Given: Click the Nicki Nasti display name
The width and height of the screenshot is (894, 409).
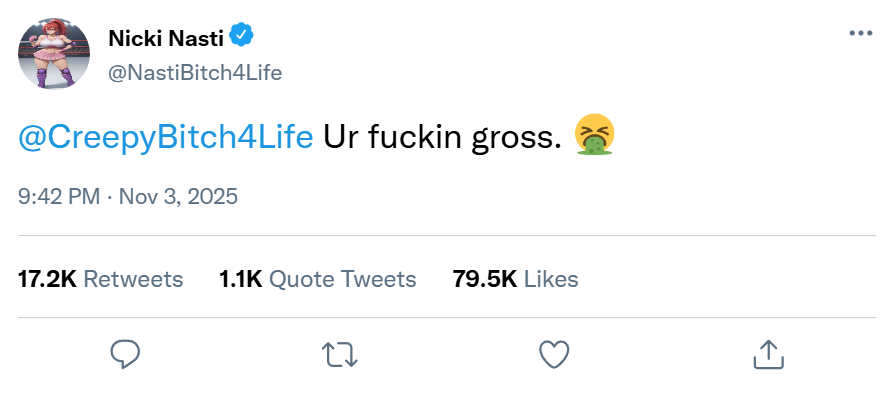Looking at the screenshot, I should point(165,38).
